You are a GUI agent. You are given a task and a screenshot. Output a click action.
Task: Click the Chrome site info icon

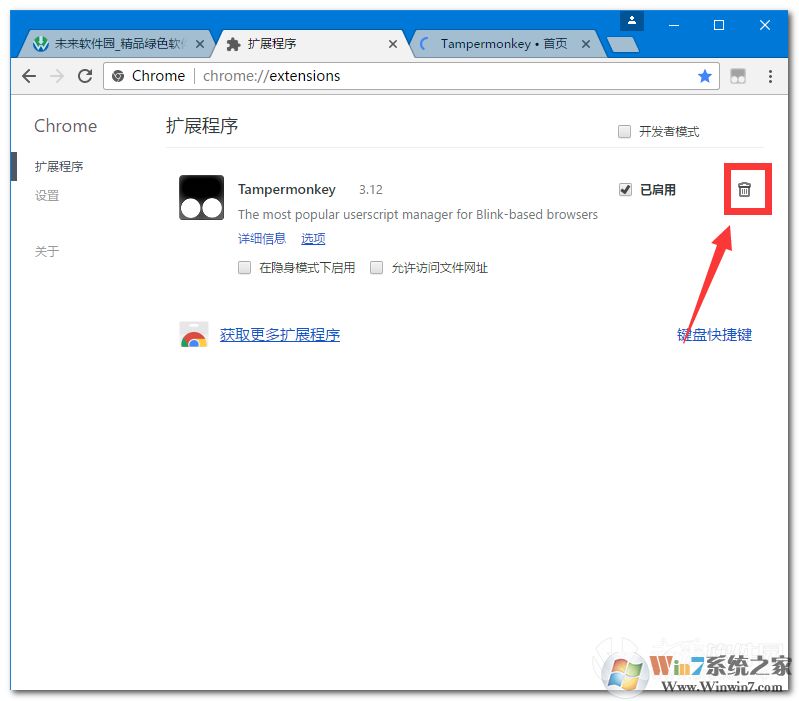[118, 76]
